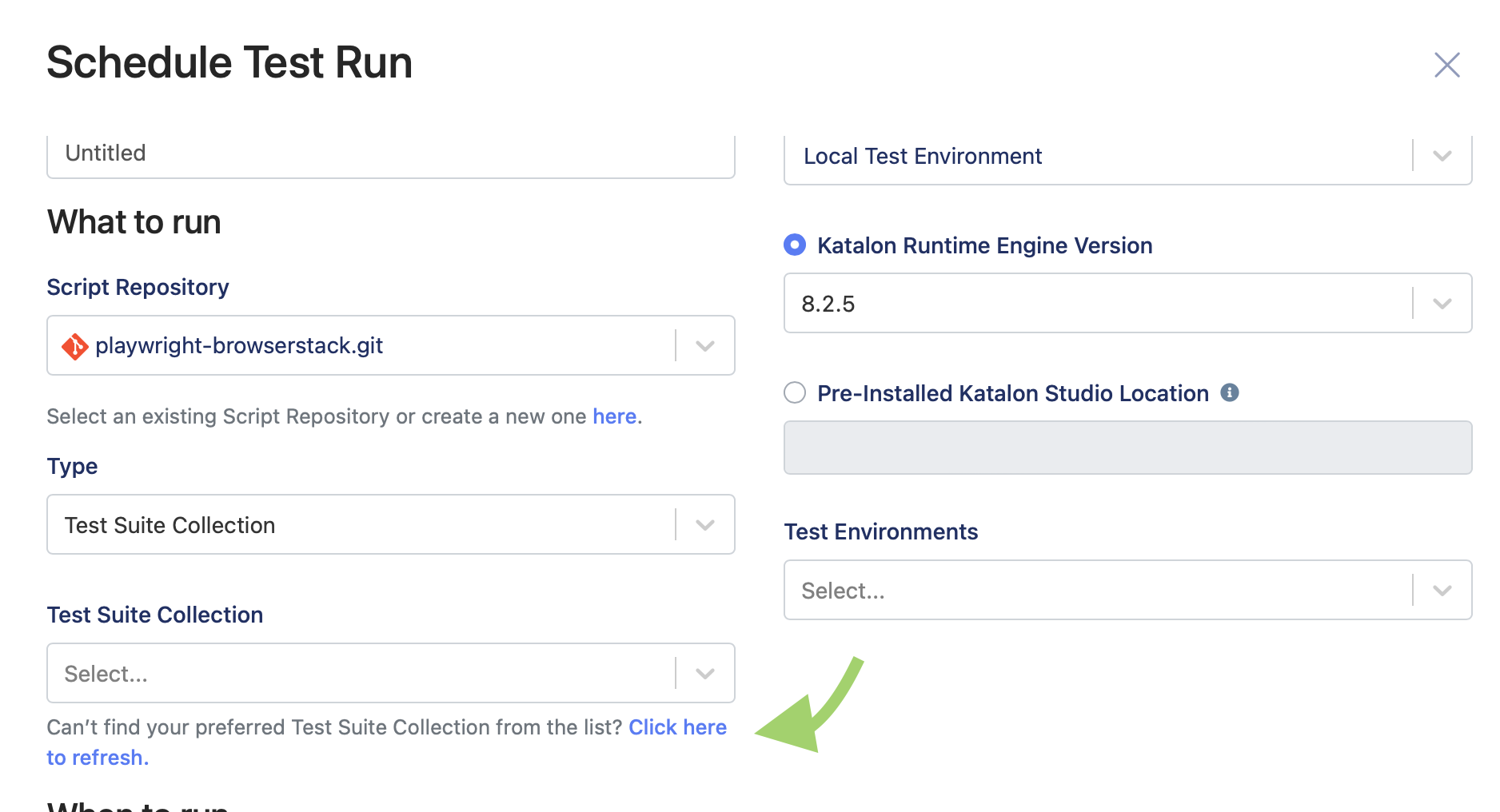Click info icon beside Pre-Installed Katalon Studio Location
The image size is (1500, 812).
(1230, 392)
